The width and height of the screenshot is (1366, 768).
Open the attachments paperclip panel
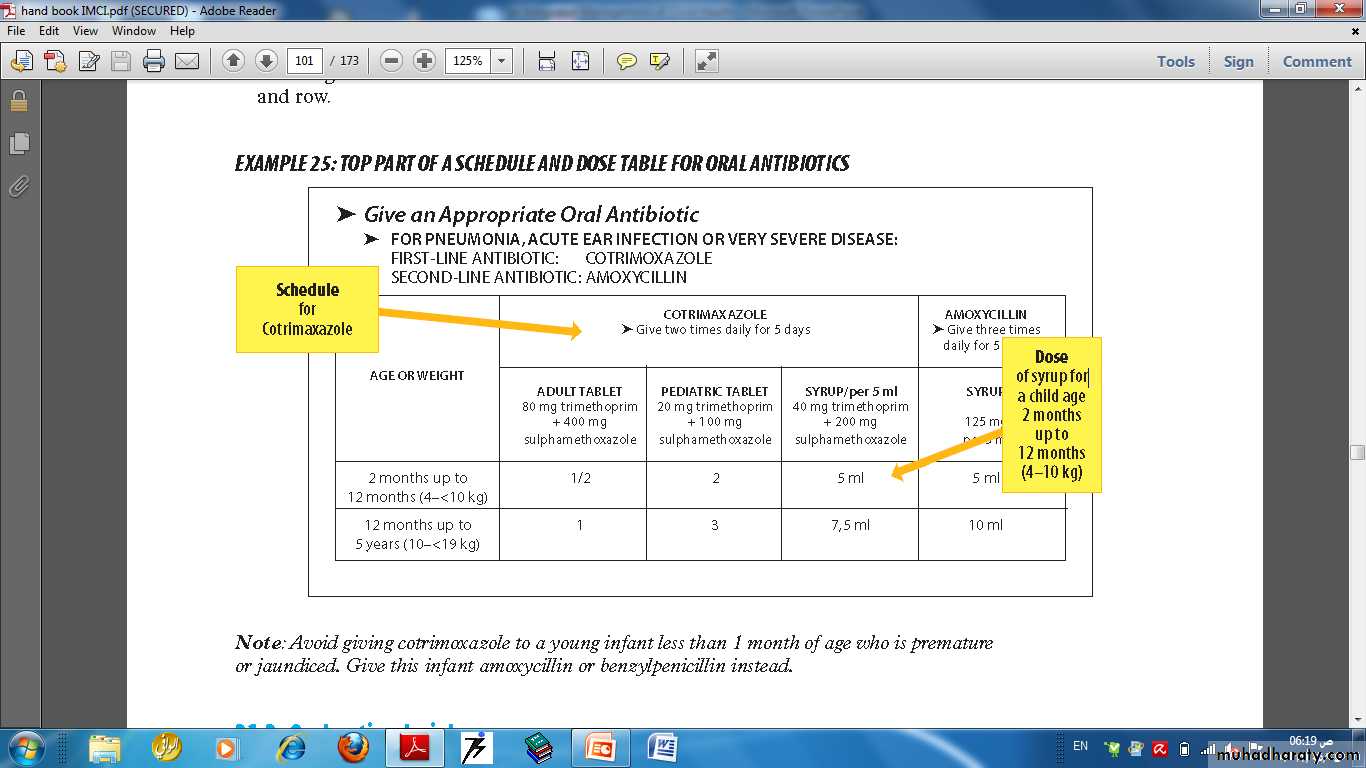tap(18, 187)
